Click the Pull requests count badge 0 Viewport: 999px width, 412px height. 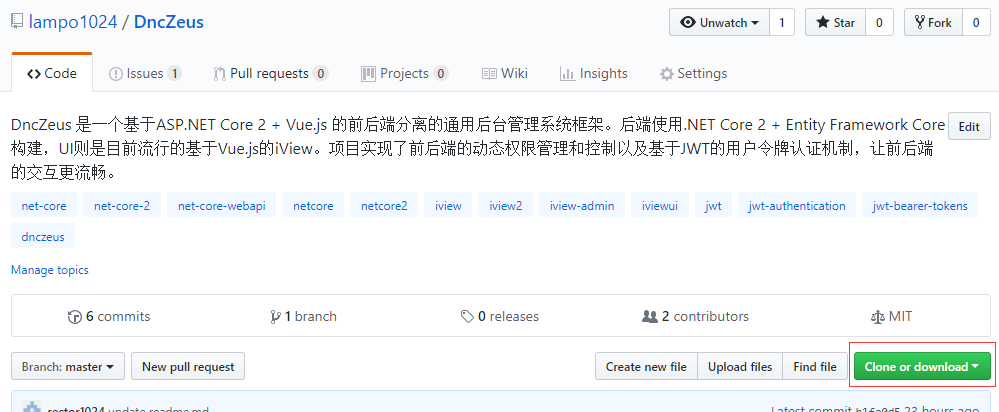[321, 74]
